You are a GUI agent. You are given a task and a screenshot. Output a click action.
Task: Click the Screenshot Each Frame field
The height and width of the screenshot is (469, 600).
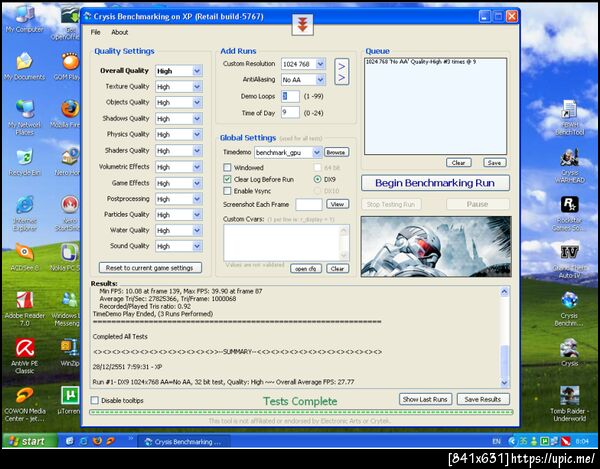tap(309, 204)
